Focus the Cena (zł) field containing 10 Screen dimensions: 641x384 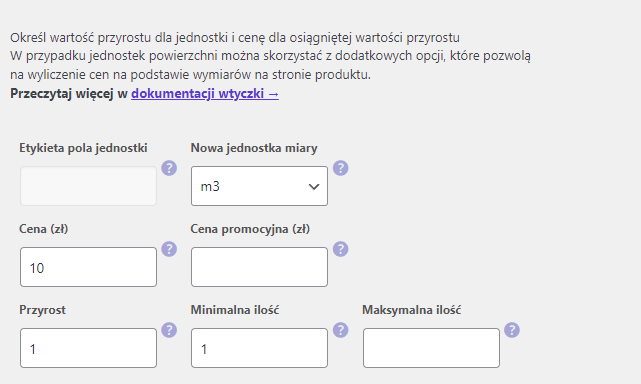[88, 267]
